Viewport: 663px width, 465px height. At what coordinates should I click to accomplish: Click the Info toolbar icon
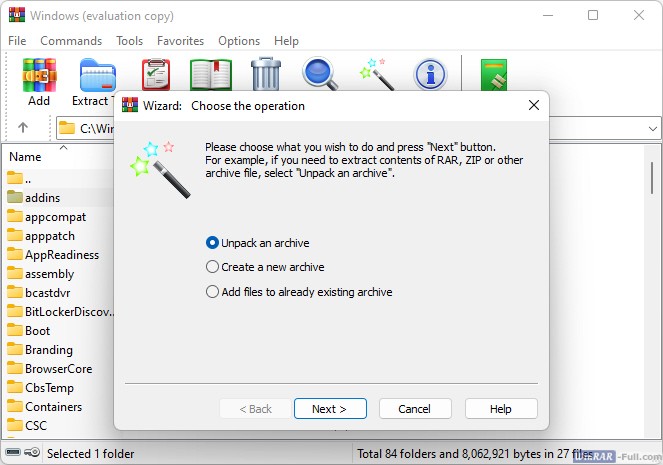(x=431, y=75)
